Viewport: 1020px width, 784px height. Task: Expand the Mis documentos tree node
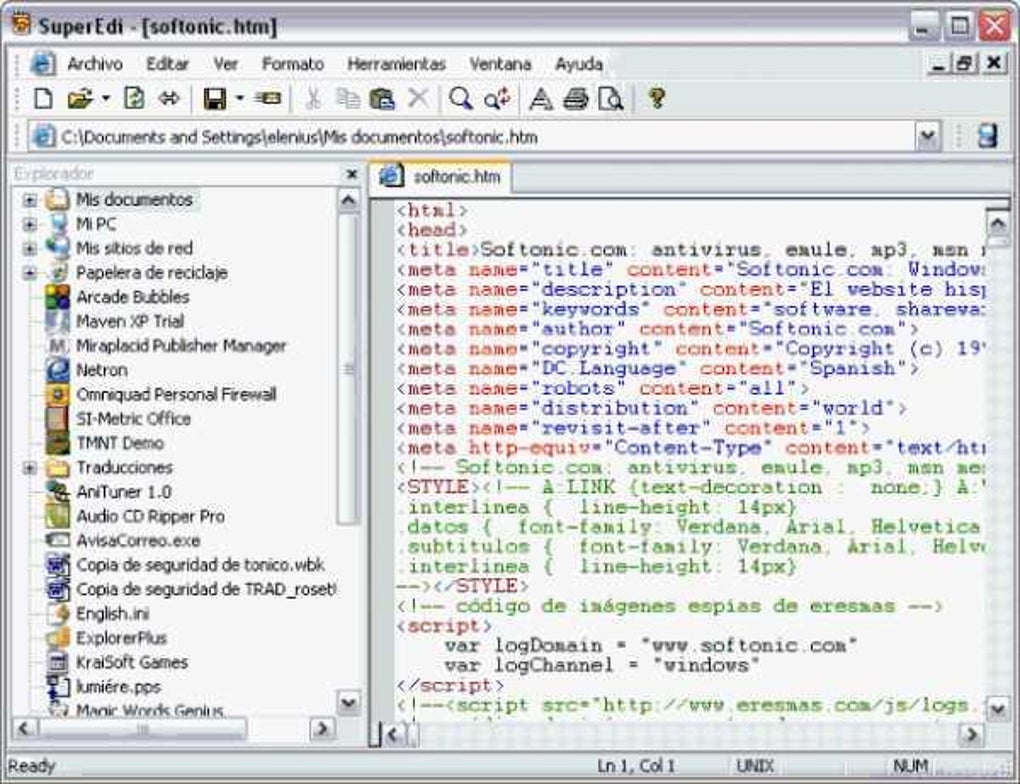30,200
